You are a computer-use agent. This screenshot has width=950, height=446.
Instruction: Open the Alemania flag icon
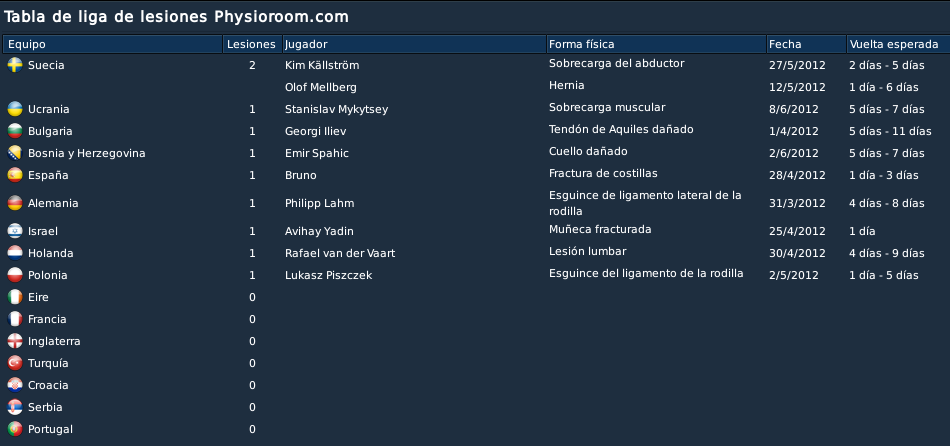point(15,203)
